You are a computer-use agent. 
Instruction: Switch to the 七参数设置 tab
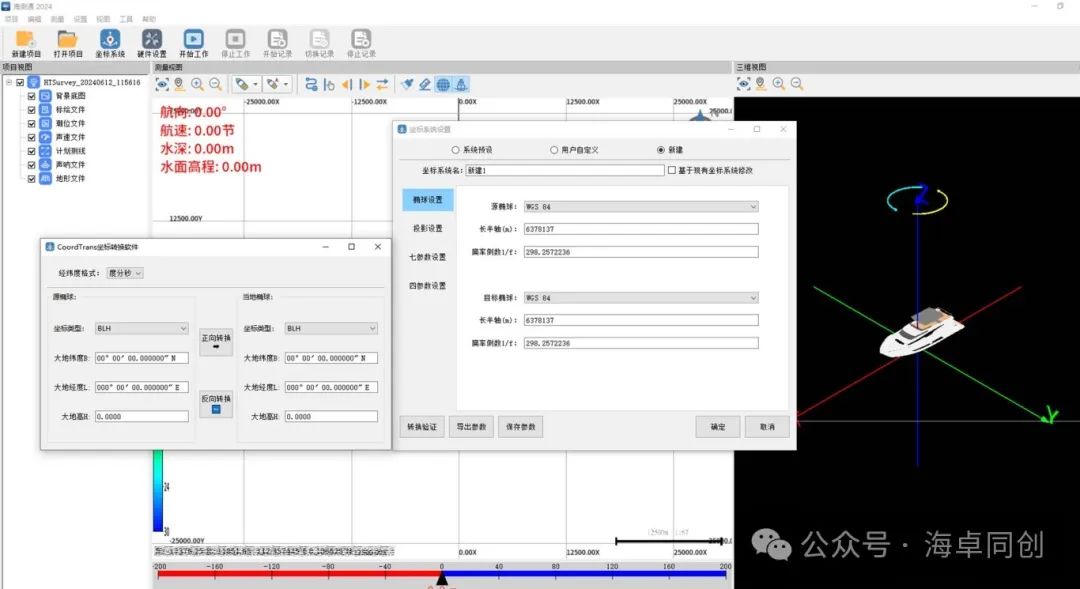click(427, 257)
